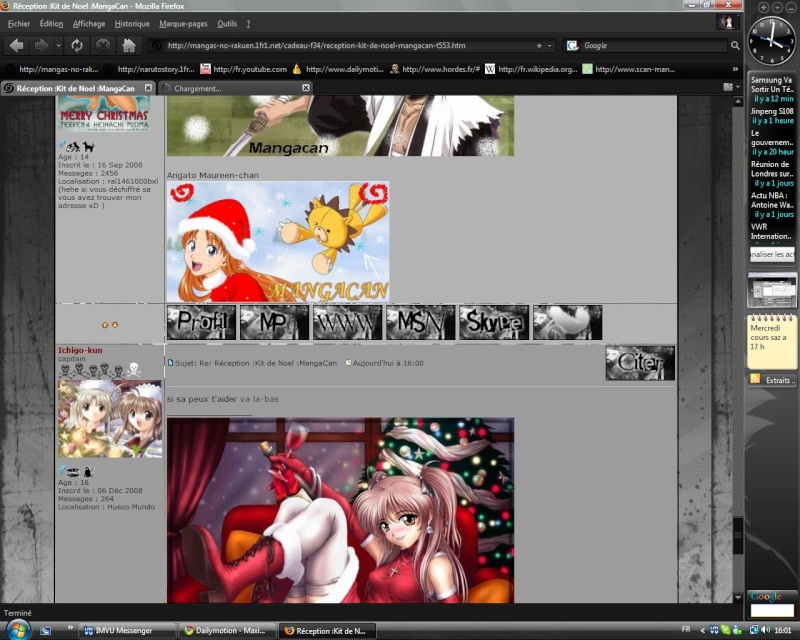Open the Samsung Va Sortir headline
Screen dimensions: 800x640
(771, 84)
